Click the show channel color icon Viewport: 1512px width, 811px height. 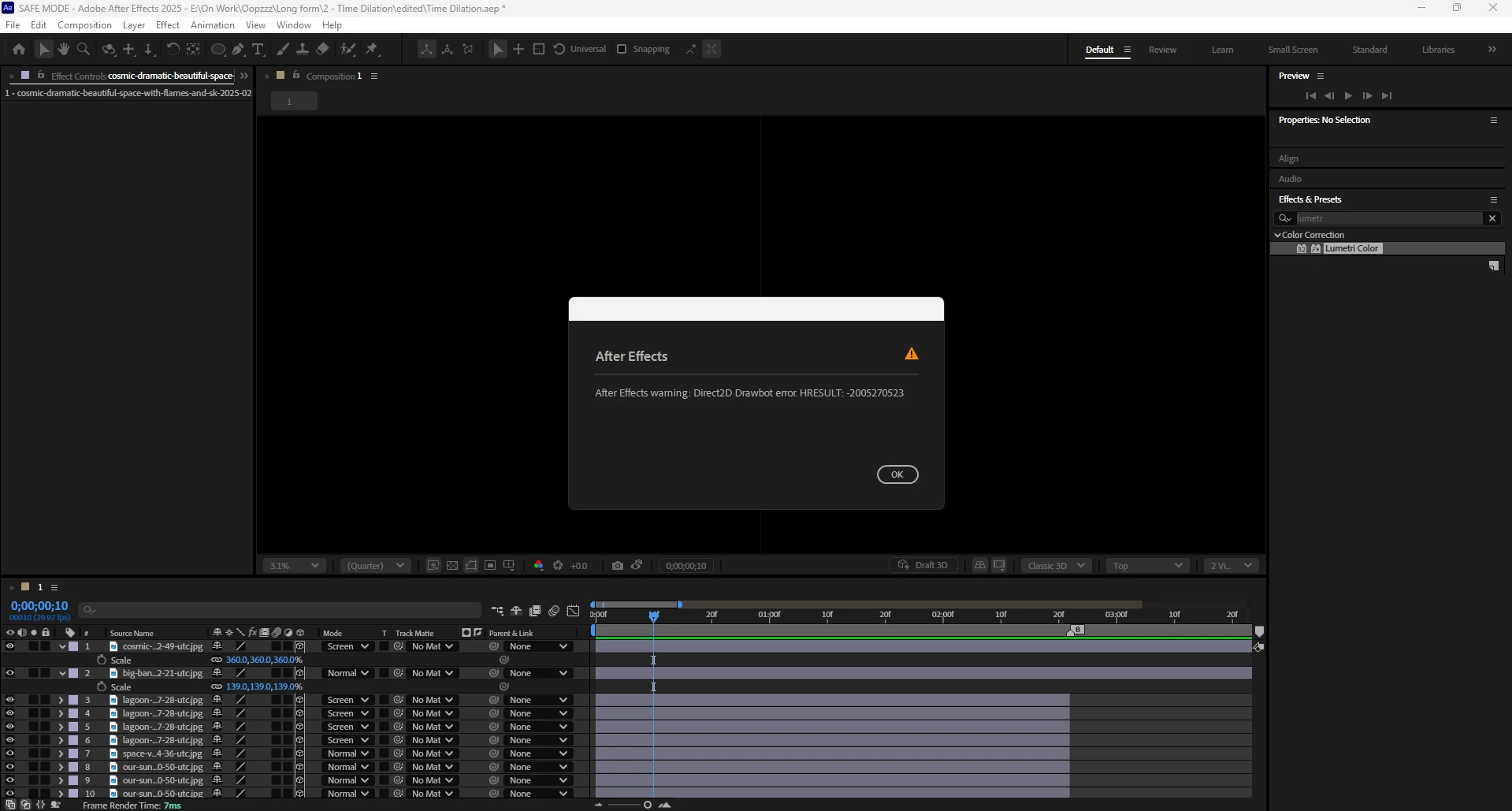pyautogui.click(x=539, y=565)
